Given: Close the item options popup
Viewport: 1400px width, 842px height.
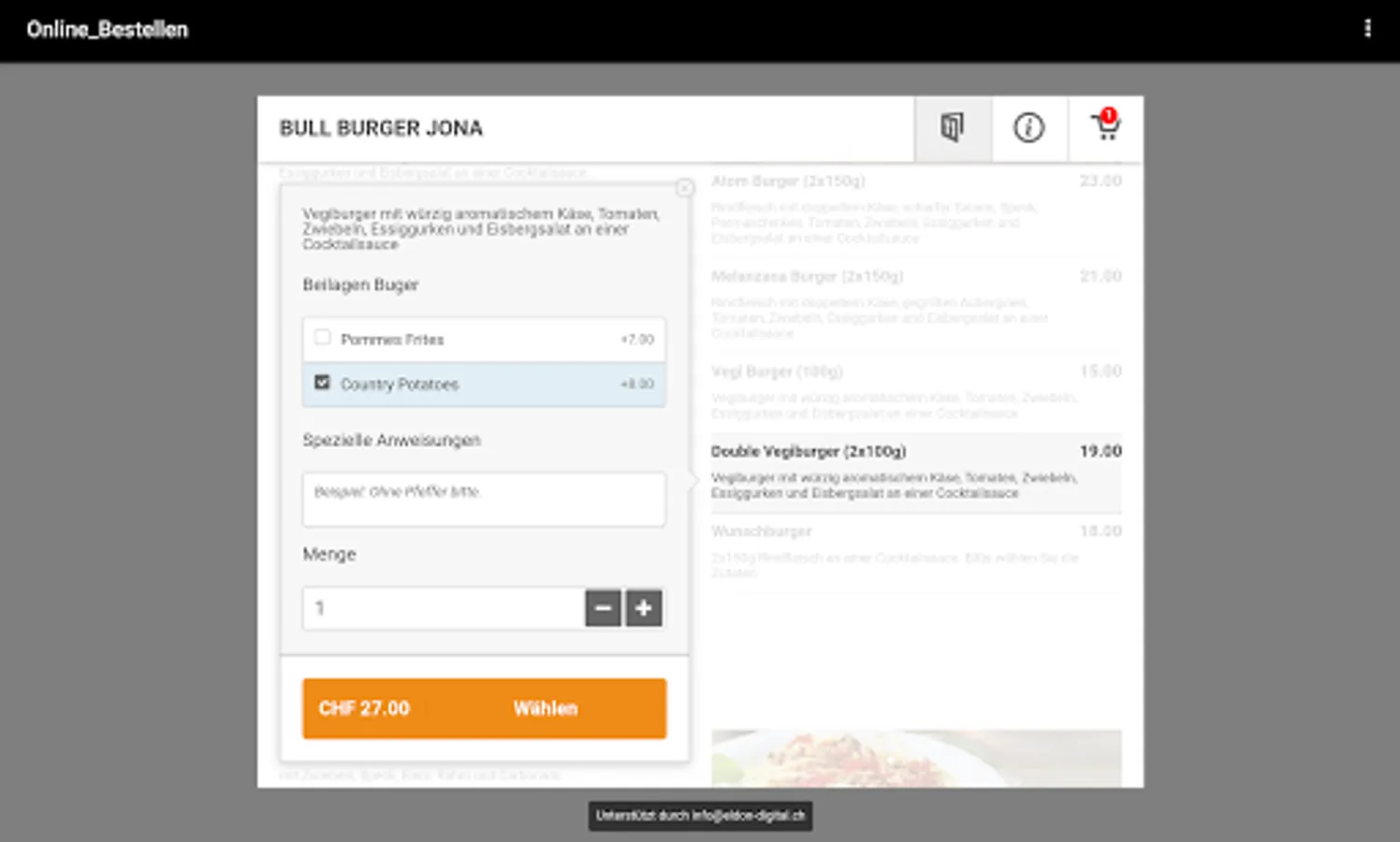Looking at the screenshot, I should point(685,188).
